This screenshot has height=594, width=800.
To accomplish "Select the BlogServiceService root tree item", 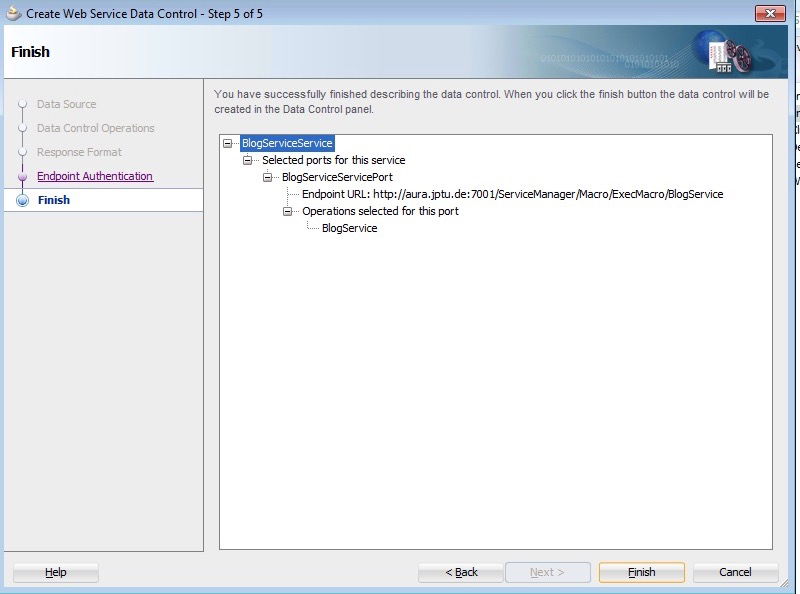I will [287, 144].
